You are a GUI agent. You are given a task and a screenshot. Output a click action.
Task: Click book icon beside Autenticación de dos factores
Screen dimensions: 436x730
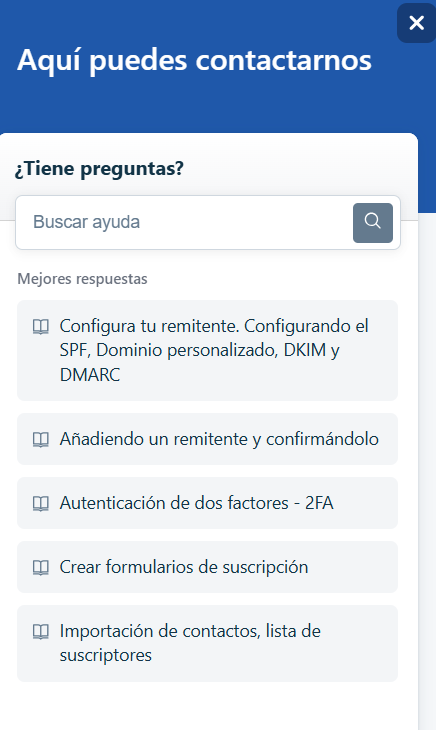click(41, 503)
